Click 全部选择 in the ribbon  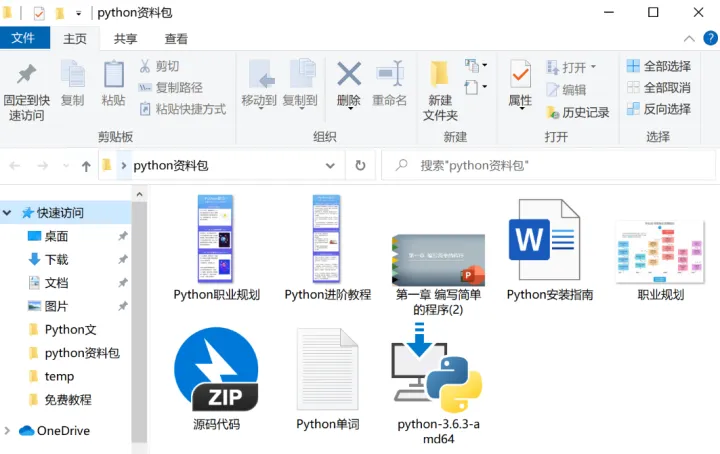click(x=659, y=66)
